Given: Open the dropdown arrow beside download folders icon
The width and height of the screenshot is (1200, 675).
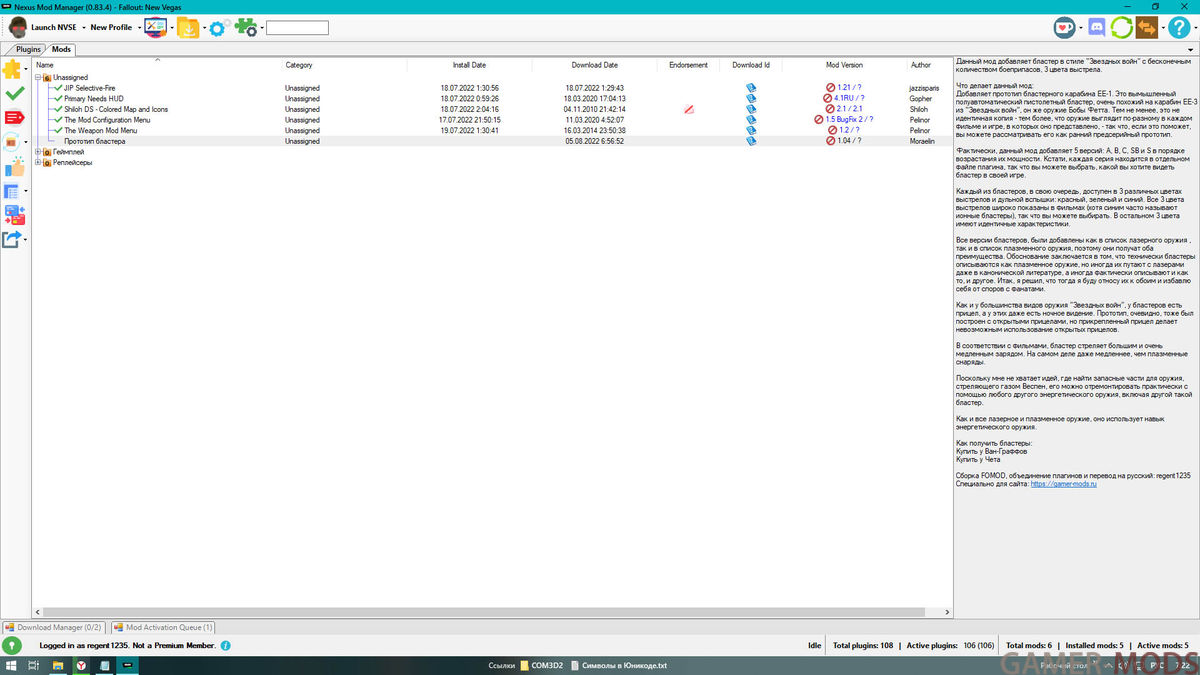Looking at the screenshot, I should click(204, 28).
